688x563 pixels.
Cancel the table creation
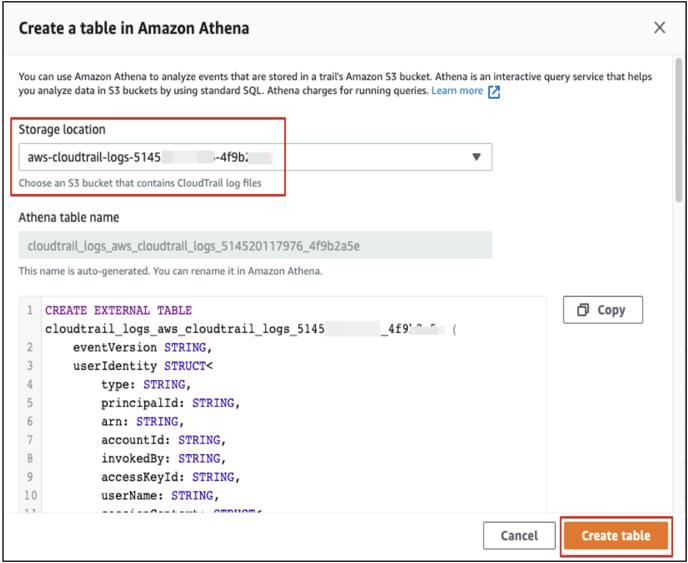coord(518,536)
